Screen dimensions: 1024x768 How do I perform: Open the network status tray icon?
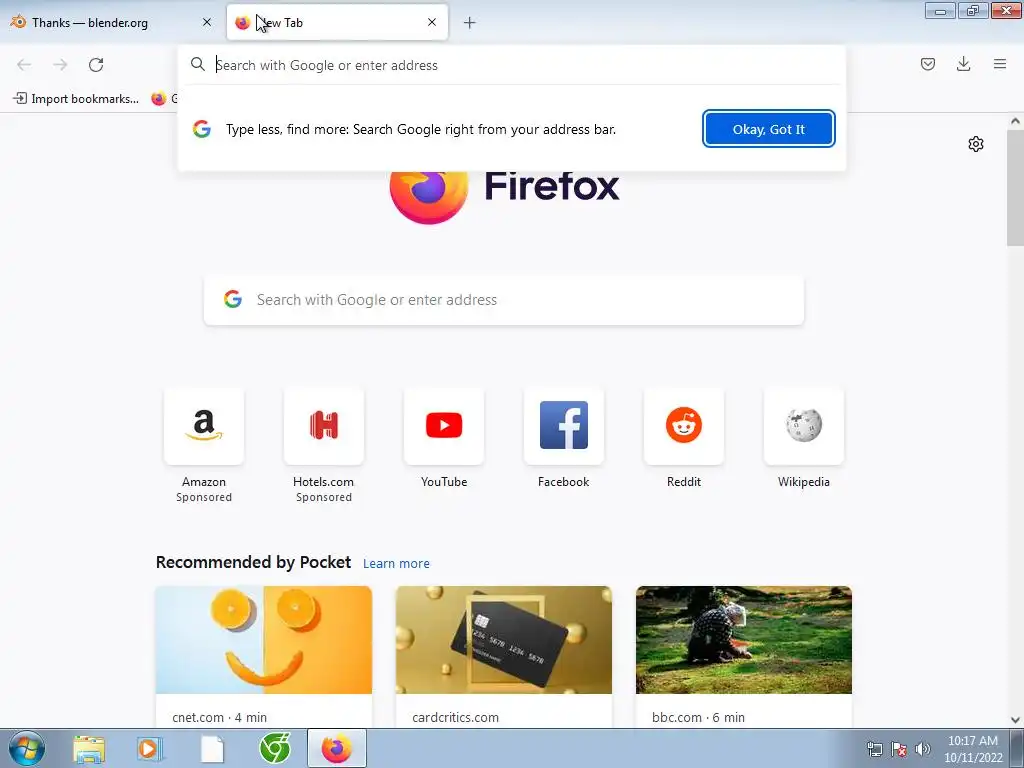874,749
